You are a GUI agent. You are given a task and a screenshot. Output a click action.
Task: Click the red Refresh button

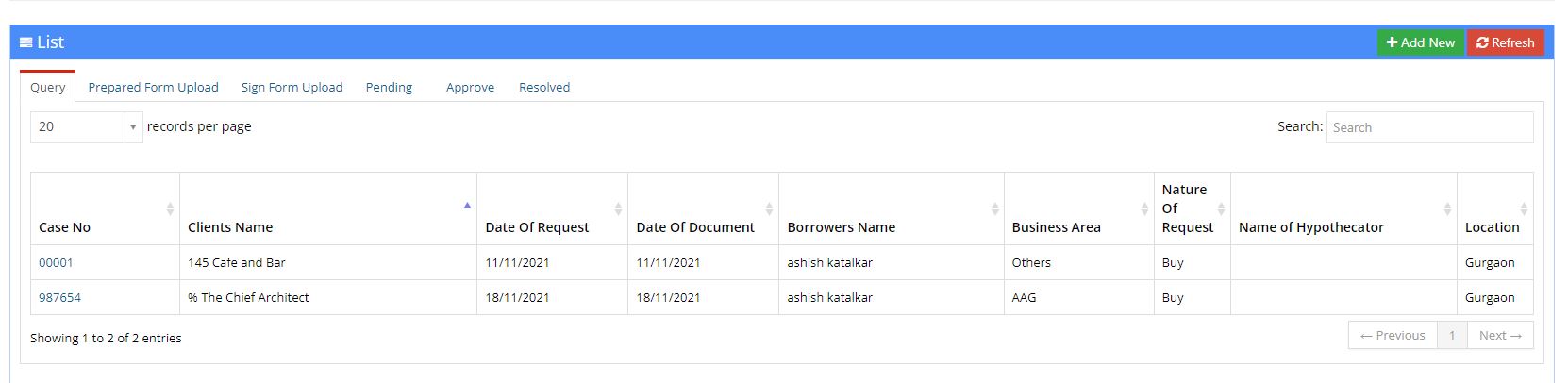coord(1506,42)
